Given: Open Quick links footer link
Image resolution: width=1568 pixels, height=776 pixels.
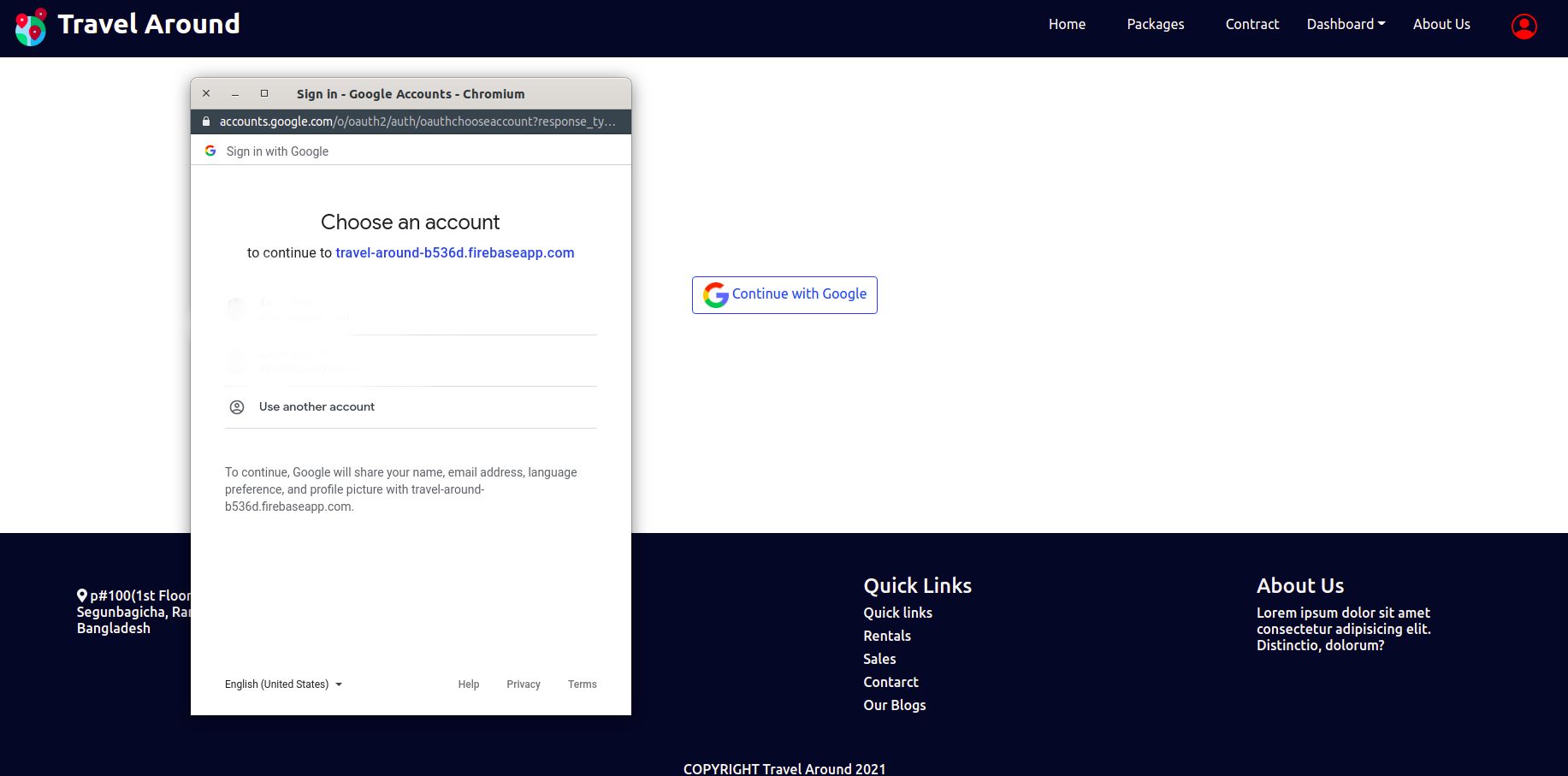Looking at the screenshot, I should tap(897, 613).
